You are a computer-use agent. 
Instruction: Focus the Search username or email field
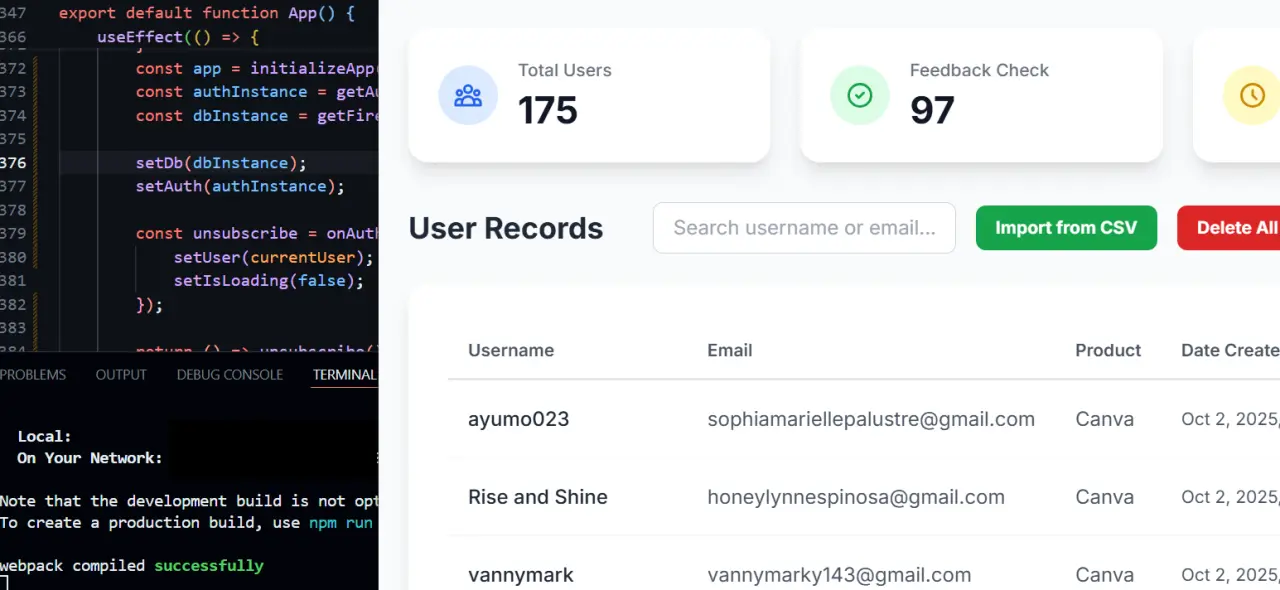[804, 228]
